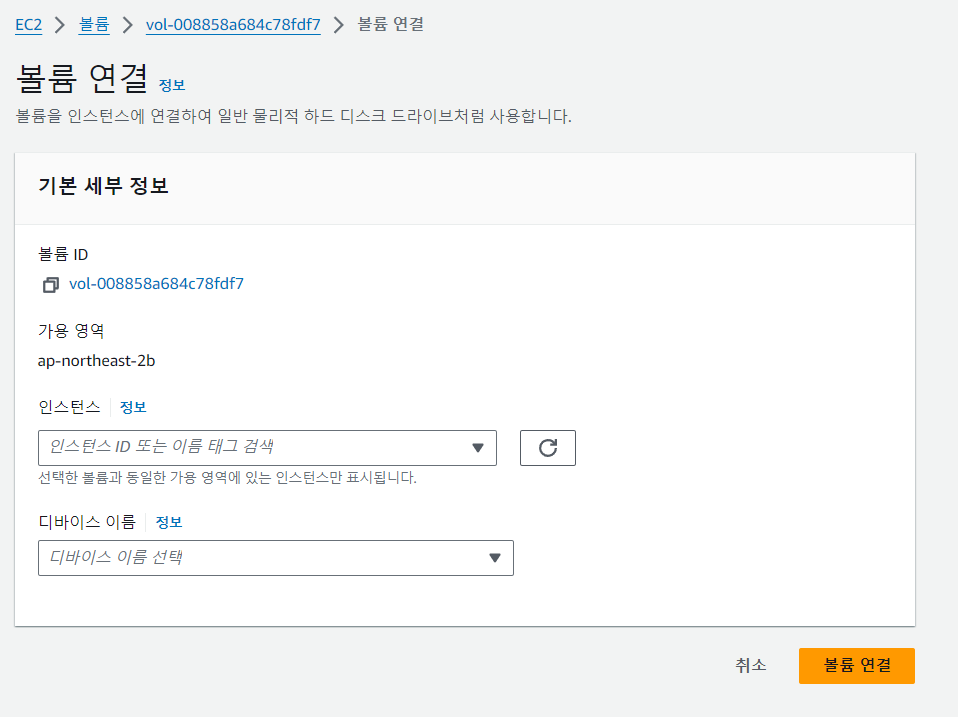The image size is (958, 717).
Task: Open the 볼륨 breadcrumb link
Action: 94,24
